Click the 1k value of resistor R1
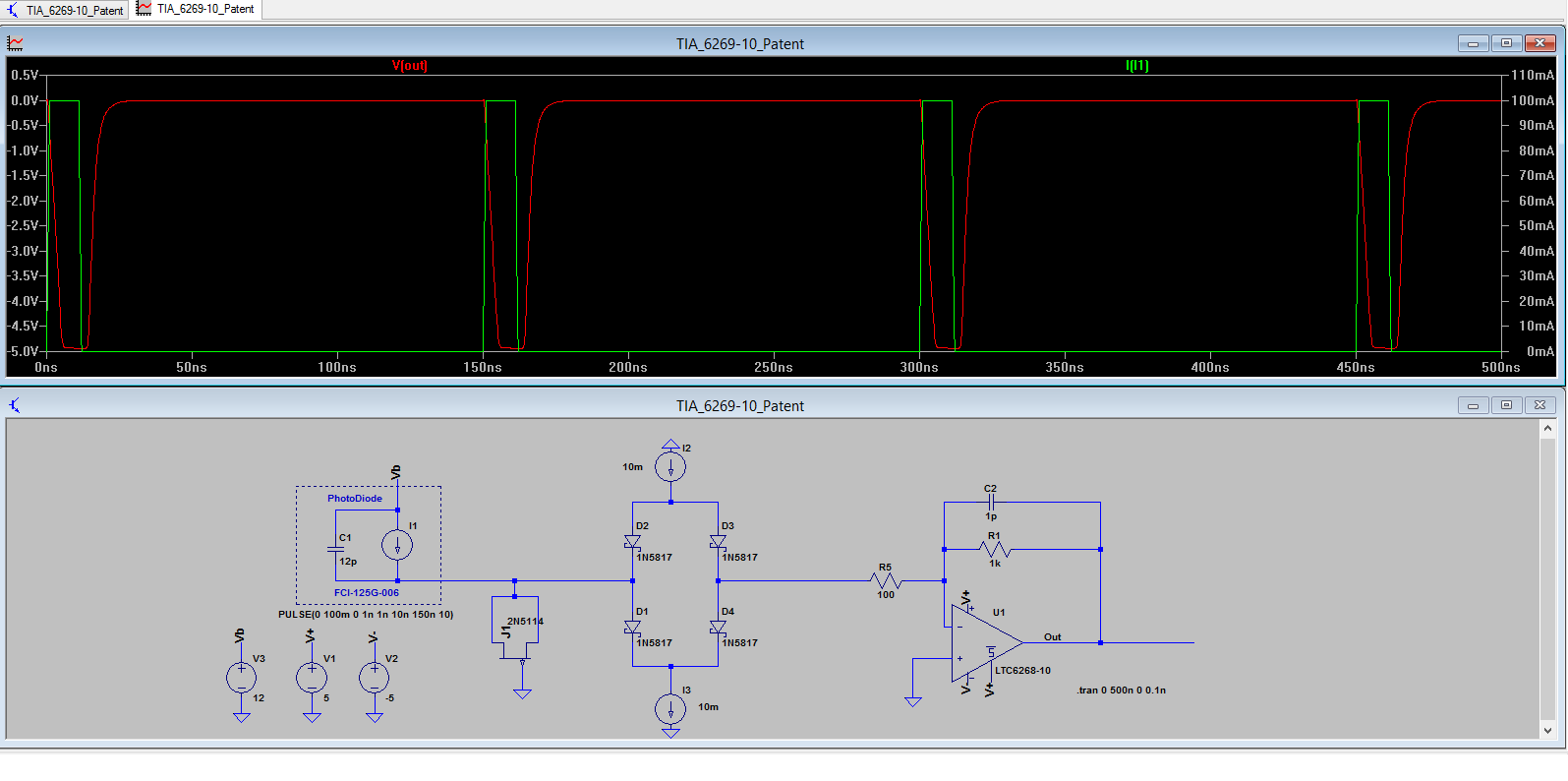Image resolution: width=1568 pixels, height=781 pixels. (995, 563)
